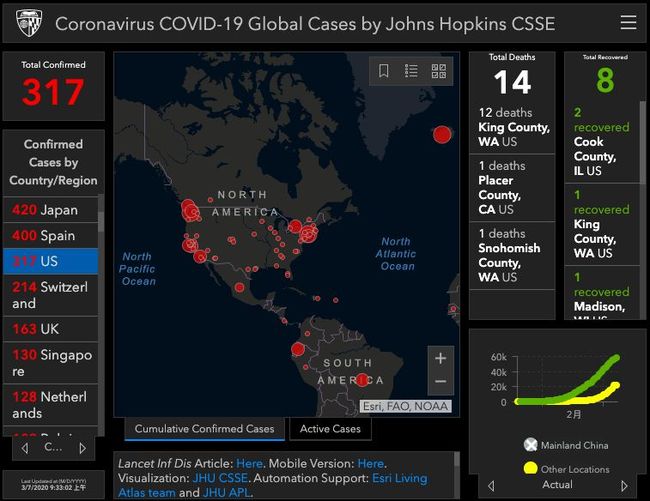Go to previous country list page arrow

(25, 448)
